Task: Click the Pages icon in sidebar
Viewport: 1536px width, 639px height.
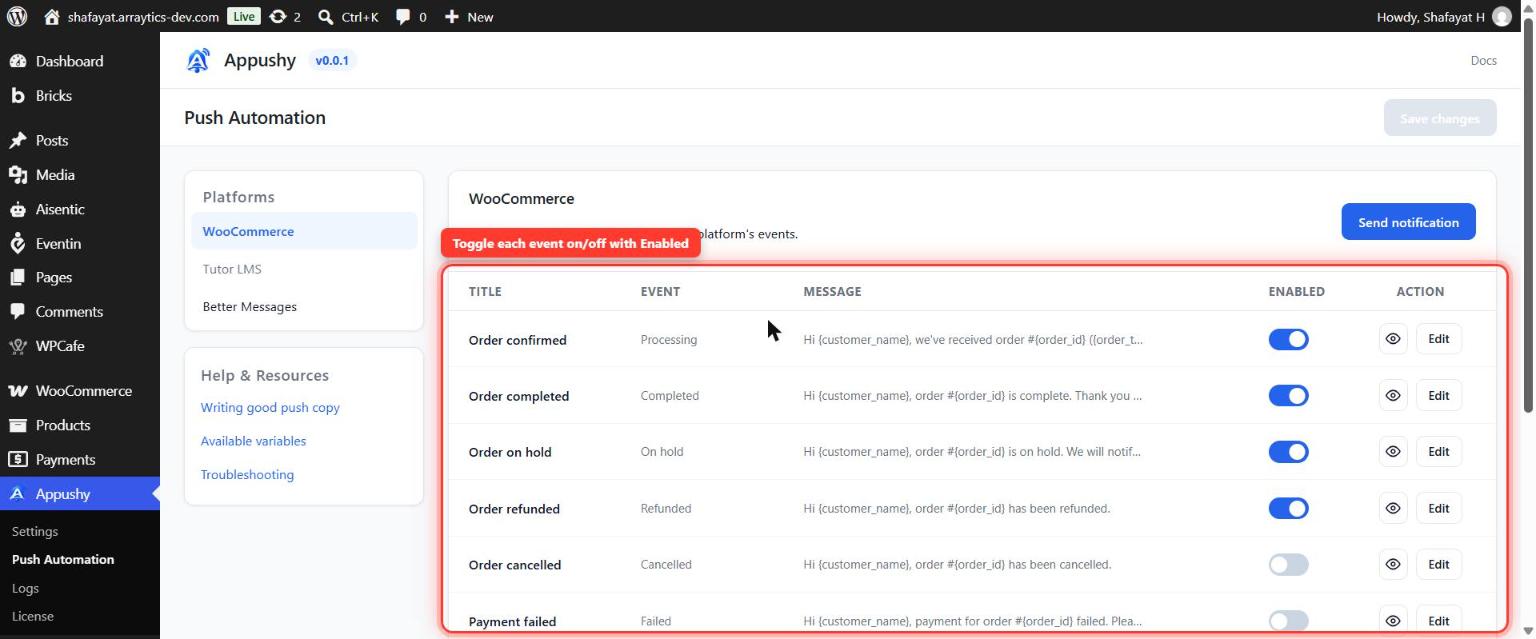Action: (x=17, y=277)
